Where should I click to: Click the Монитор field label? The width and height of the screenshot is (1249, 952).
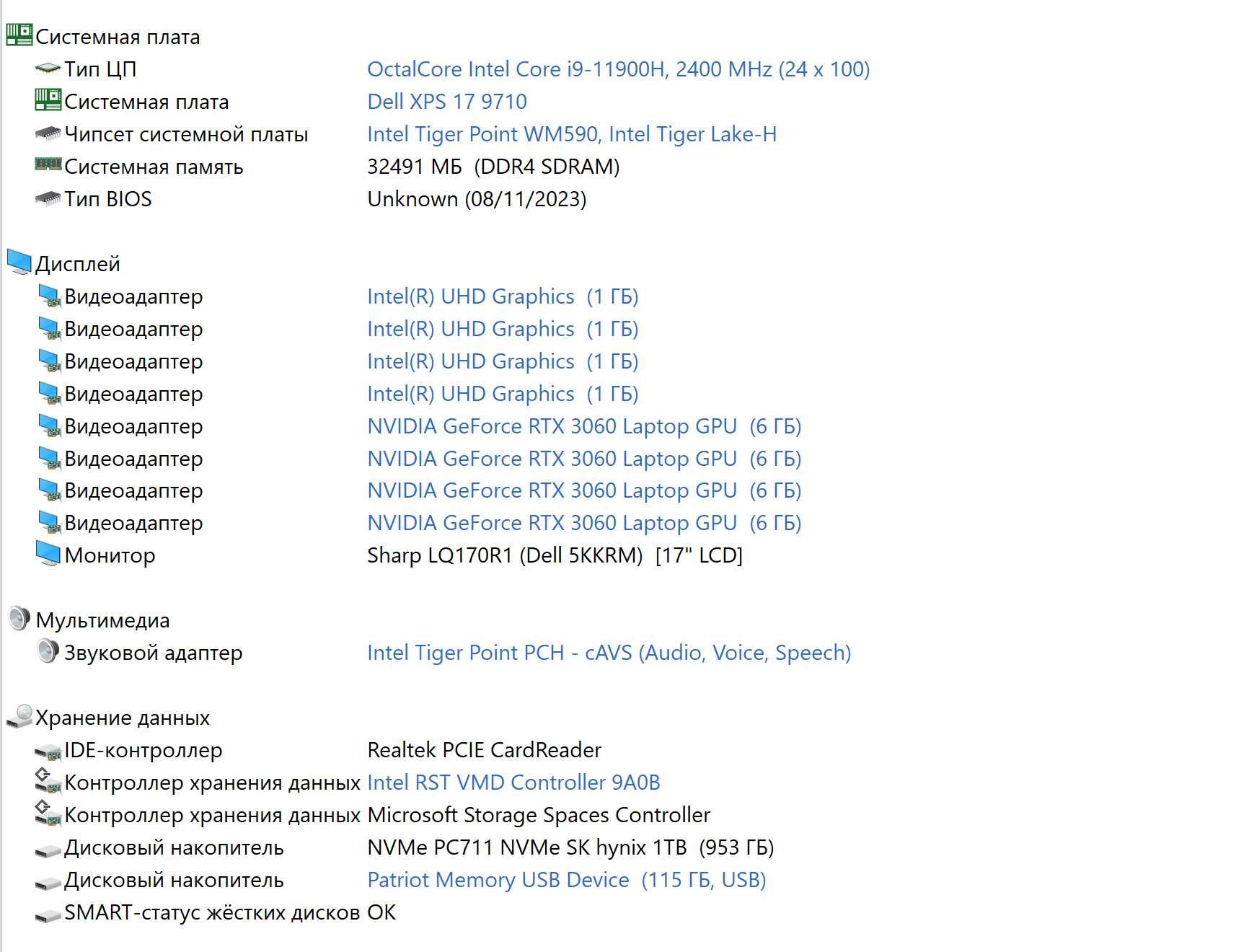point(110,555)
